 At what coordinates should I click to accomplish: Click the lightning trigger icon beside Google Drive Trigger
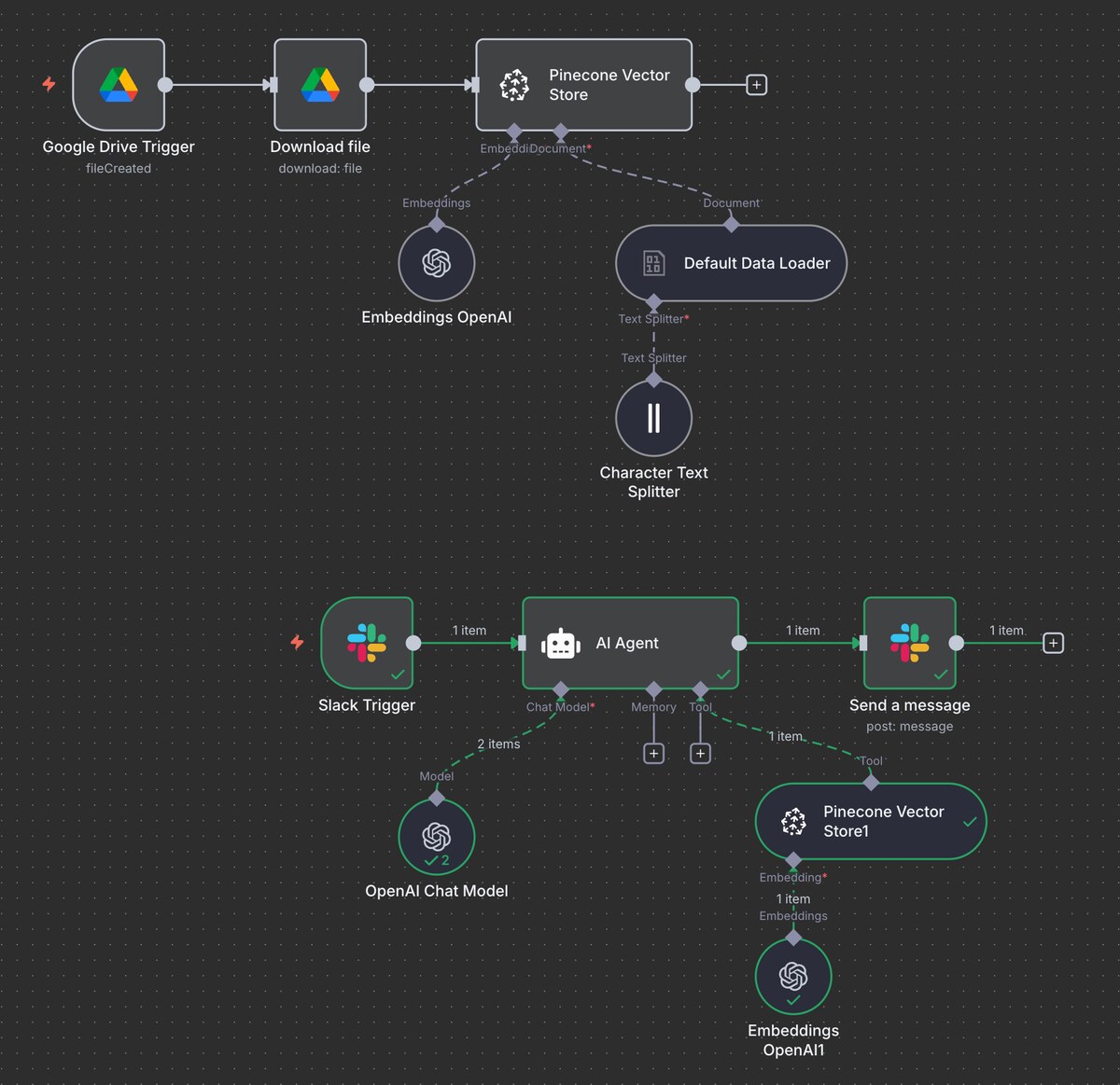[x=49, y=84]
